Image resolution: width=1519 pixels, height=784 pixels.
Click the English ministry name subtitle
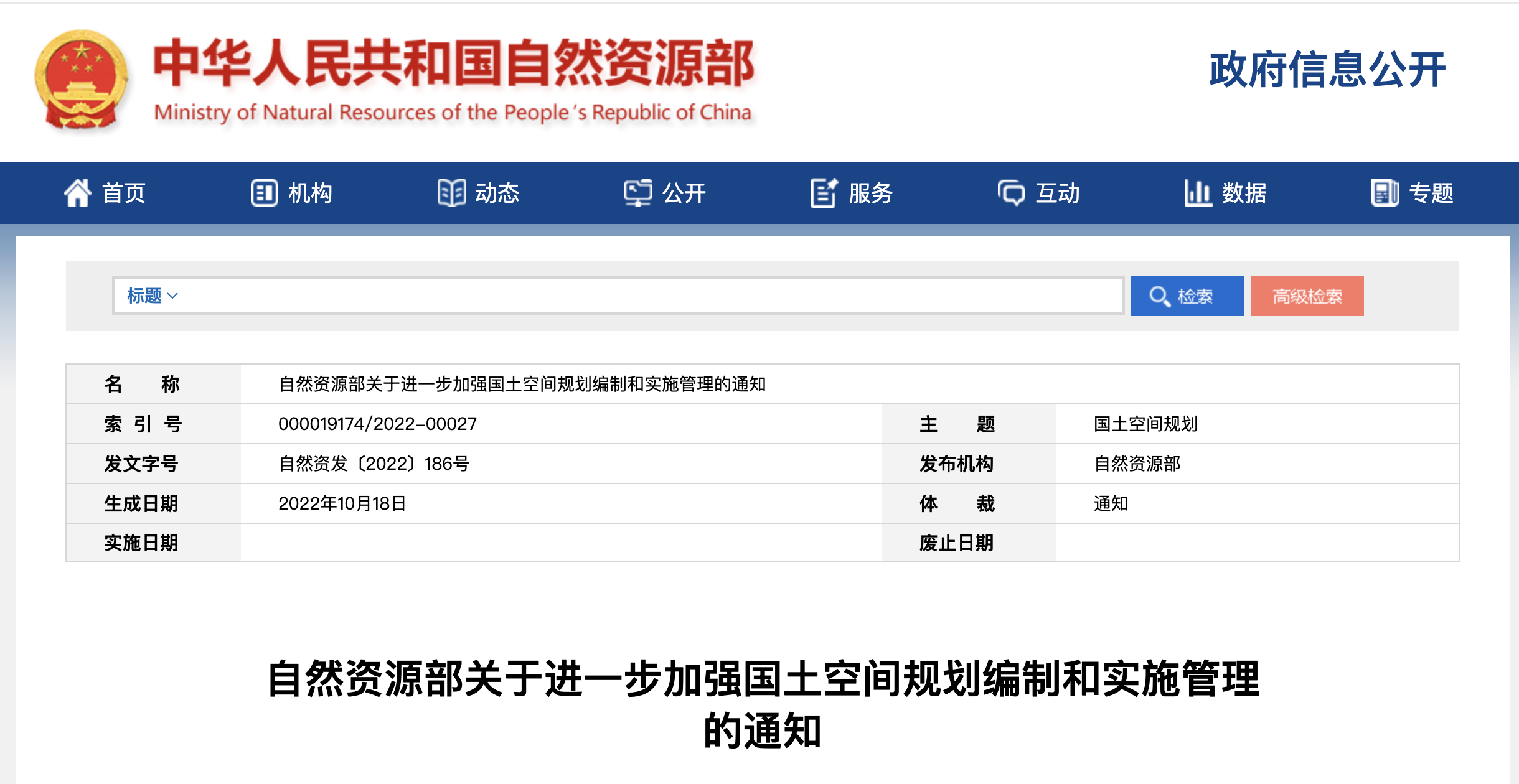(x=453, y=113)
